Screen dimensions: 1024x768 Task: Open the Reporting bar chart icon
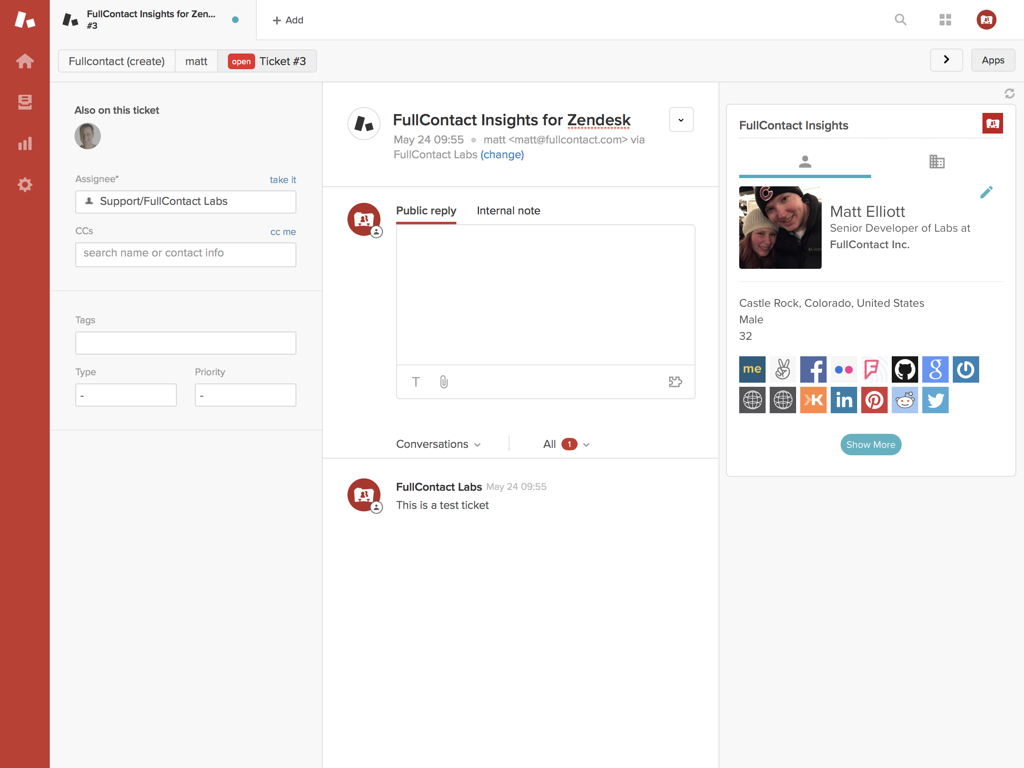25,144
